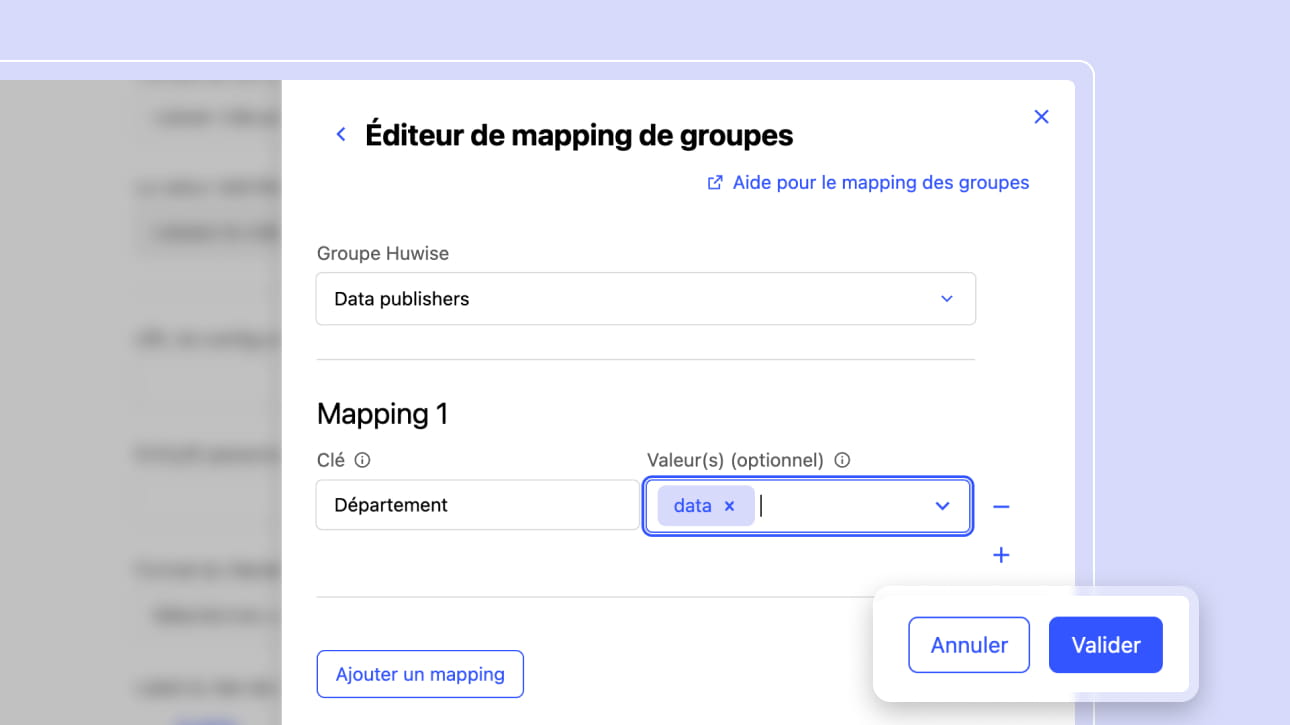Expand the Valeur(s) dropdown chevron

click(x=942, y=506)
